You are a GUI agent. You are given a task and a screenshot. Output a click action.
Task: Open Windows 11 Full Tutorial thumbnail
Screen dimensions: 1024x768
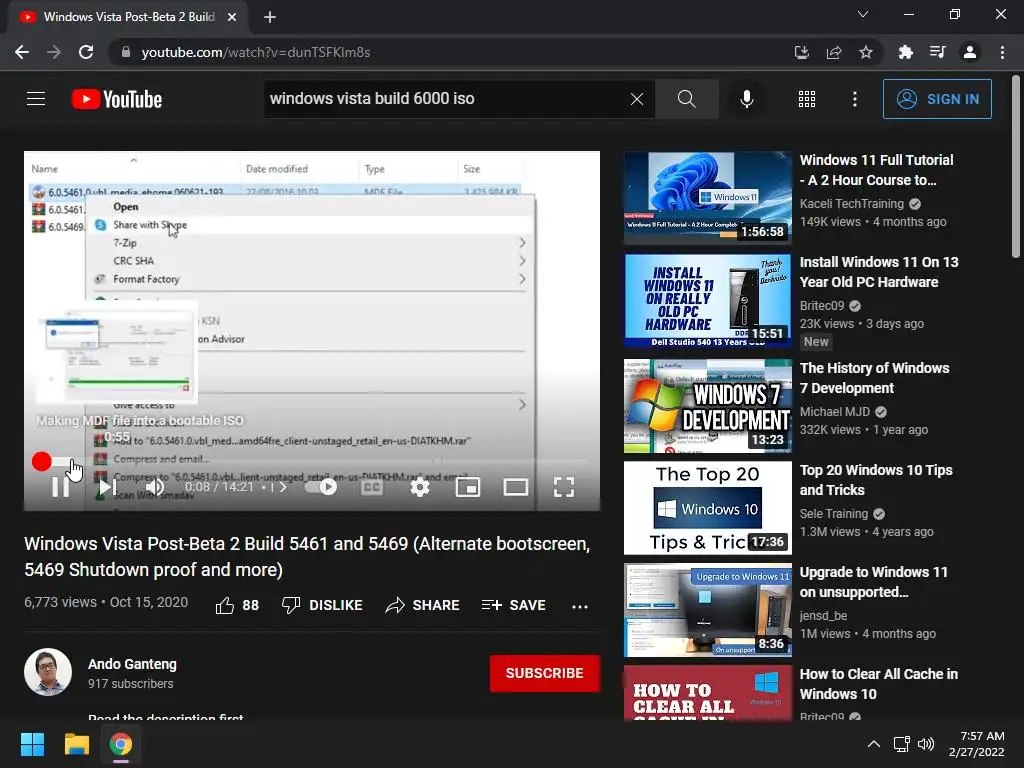(707, 198)
